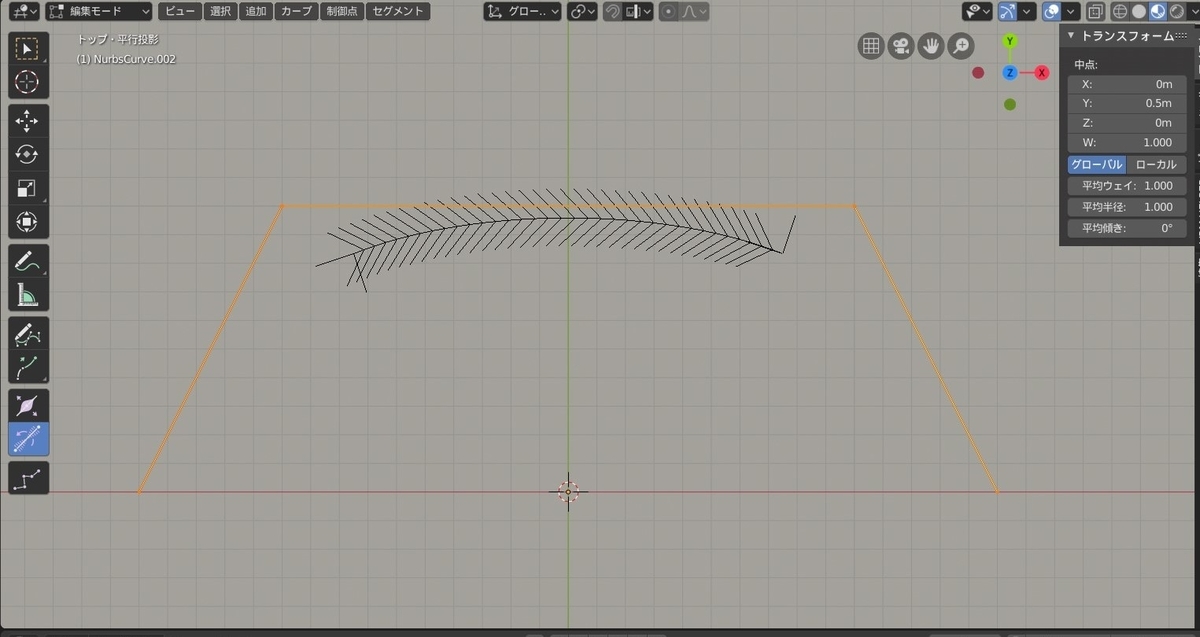1200x637 pixels.
Task: Select the Rotate tool
Action: click(x=28, y=154)
